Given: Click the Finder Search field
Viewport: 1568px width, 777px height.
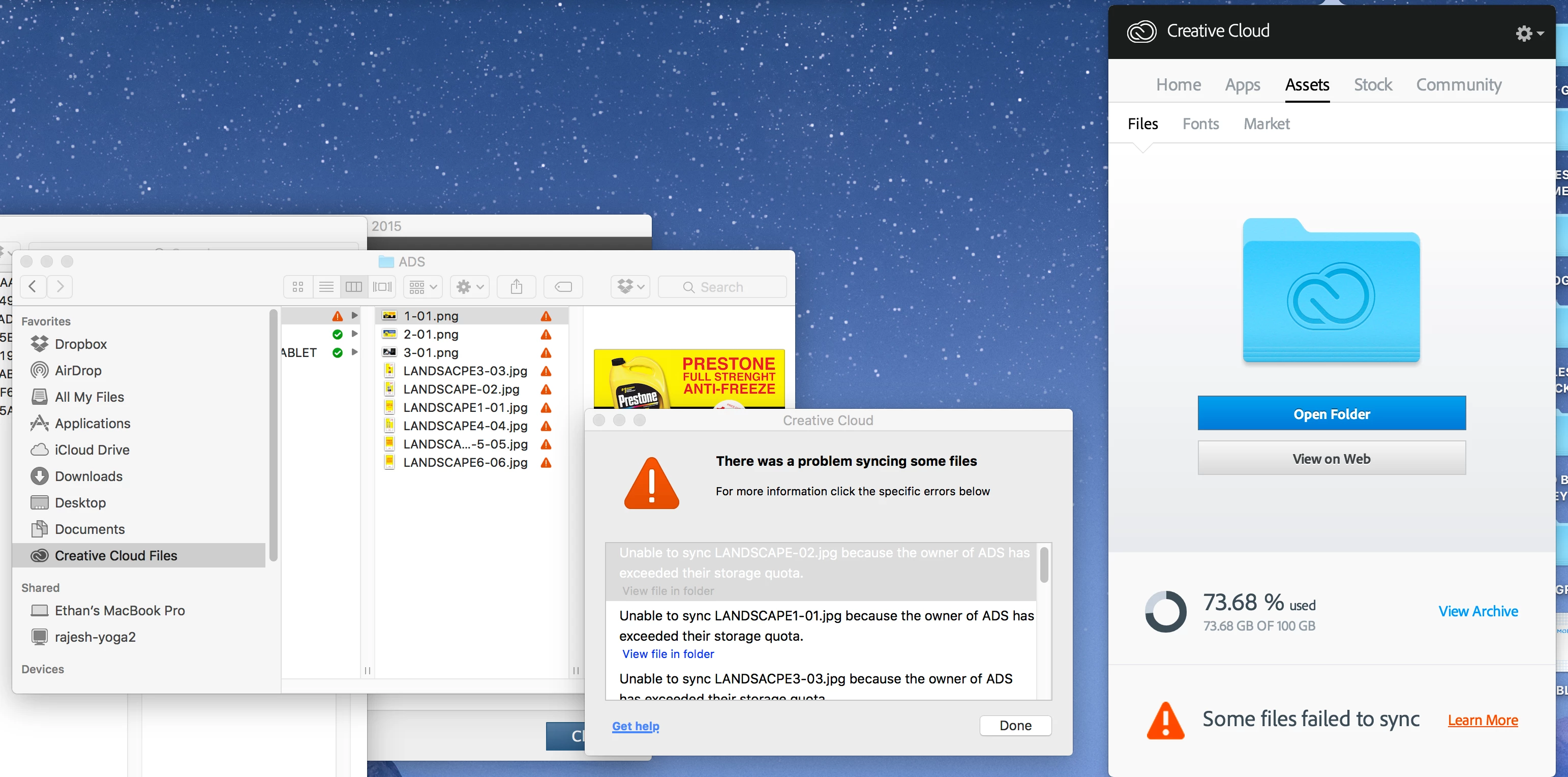Looking at the screenshot, I should click(722, 287).
